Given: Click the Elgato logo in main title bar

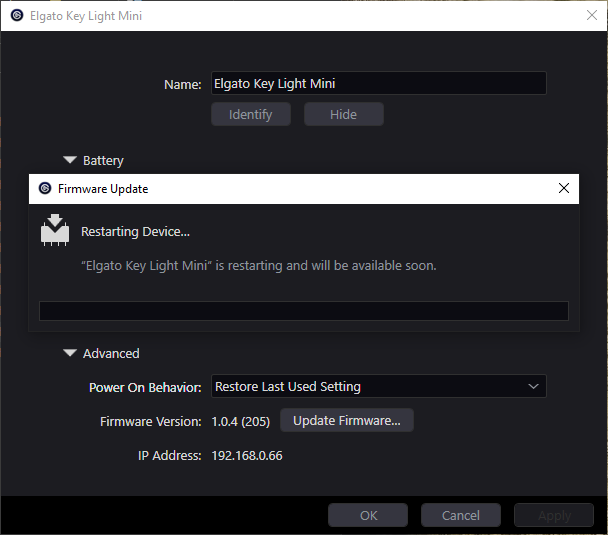Looking at the screenshot, I should point(17,16).
